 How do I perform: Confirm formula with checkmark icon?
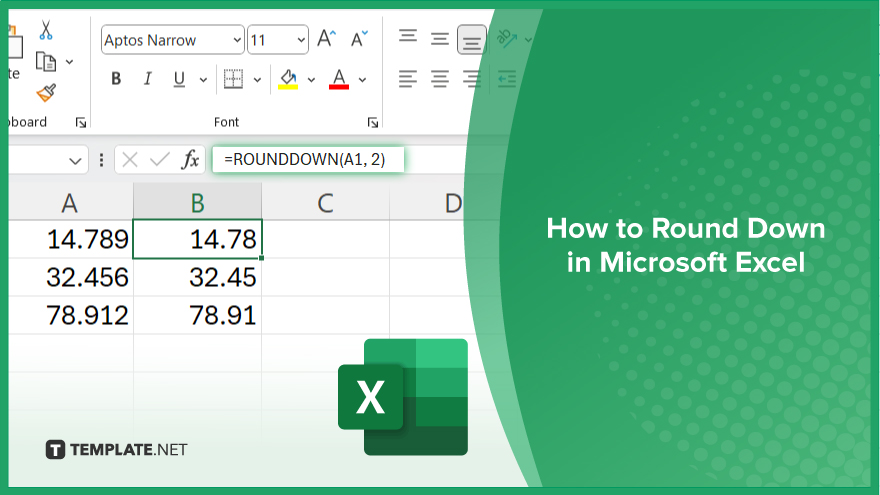point(160,160)
